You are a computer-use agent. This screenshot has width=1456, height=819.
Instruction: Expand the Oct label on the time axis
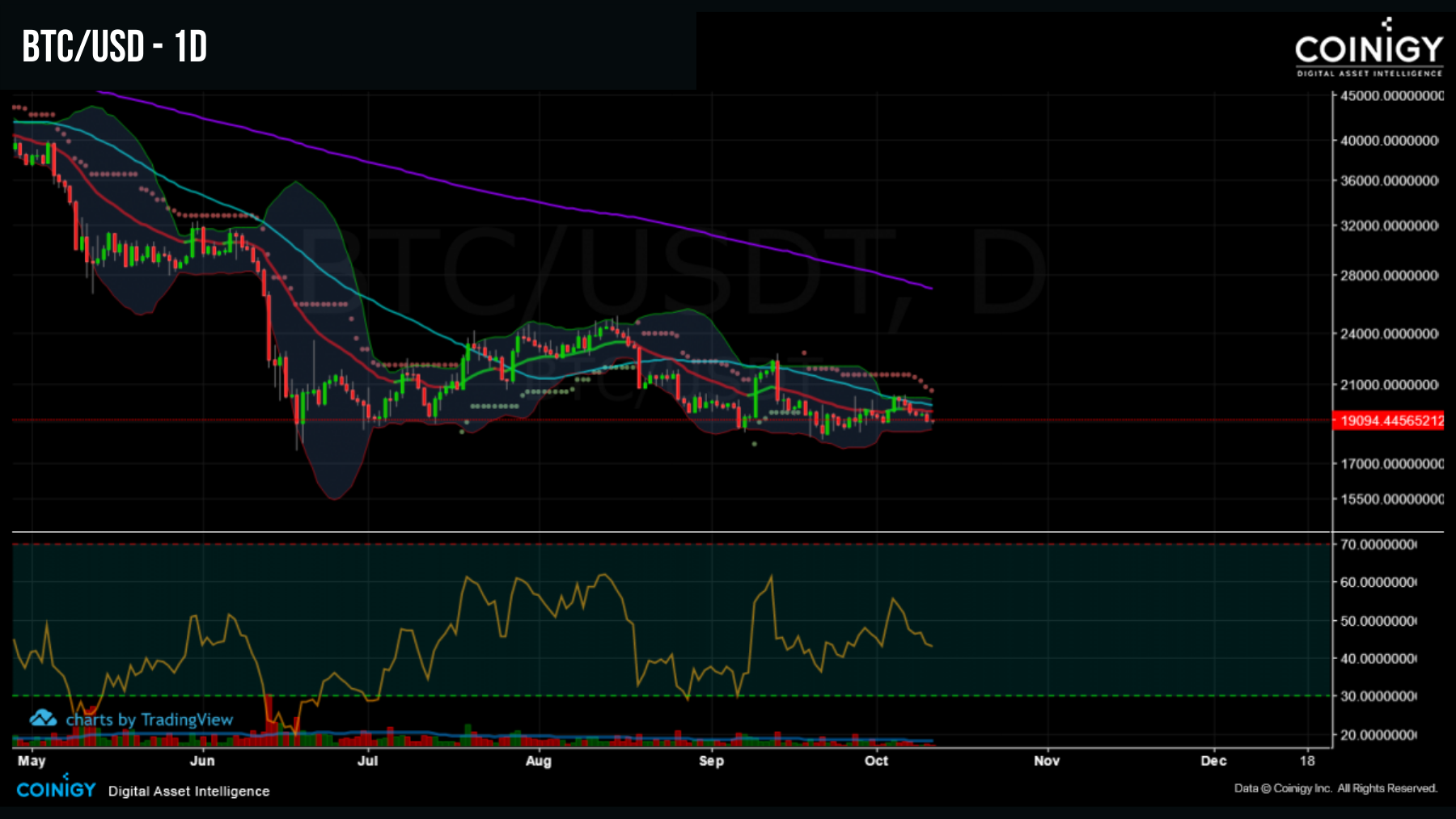[876, 761]
